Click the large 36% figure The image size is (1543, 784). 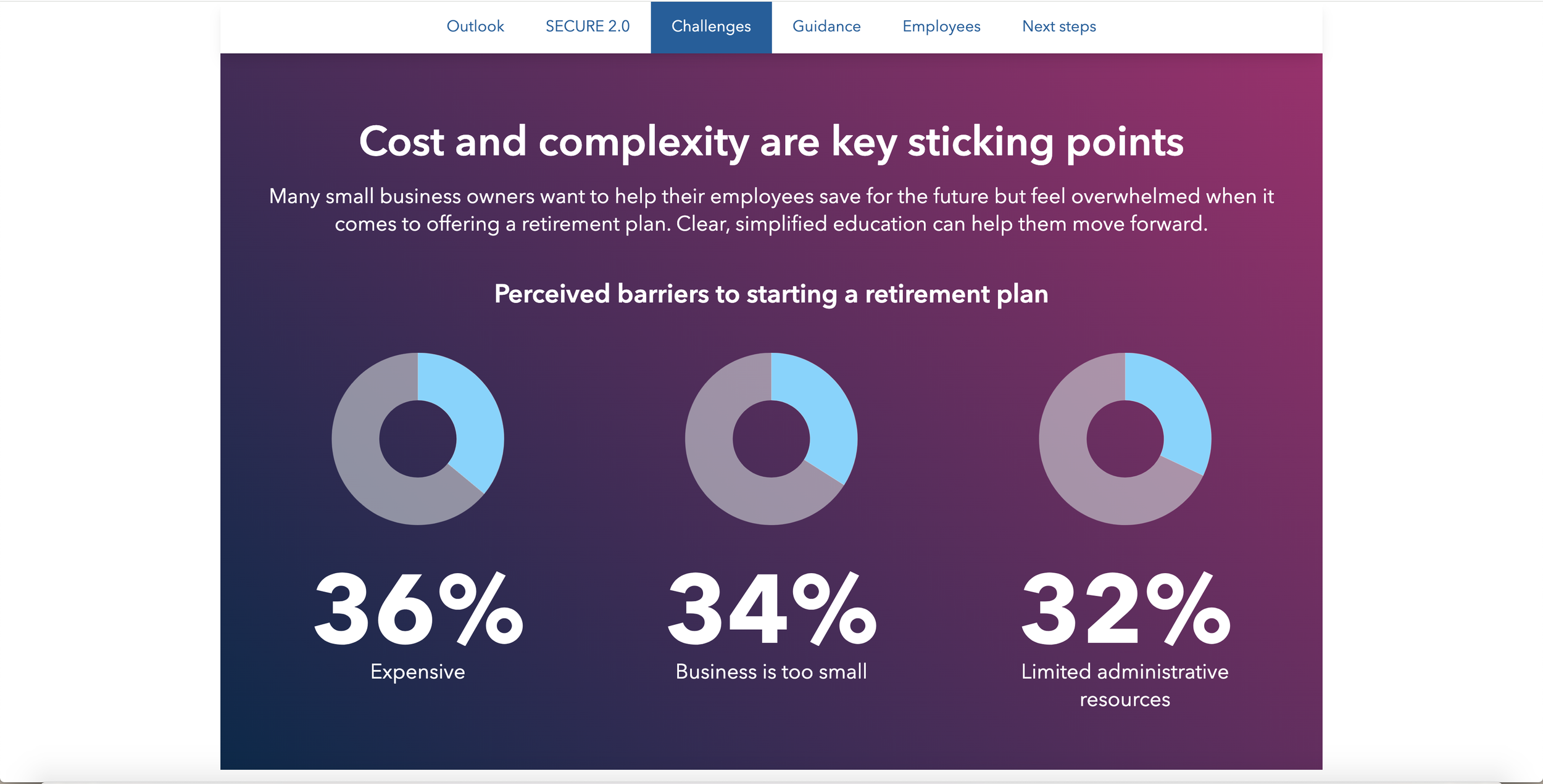click(418, 609)
